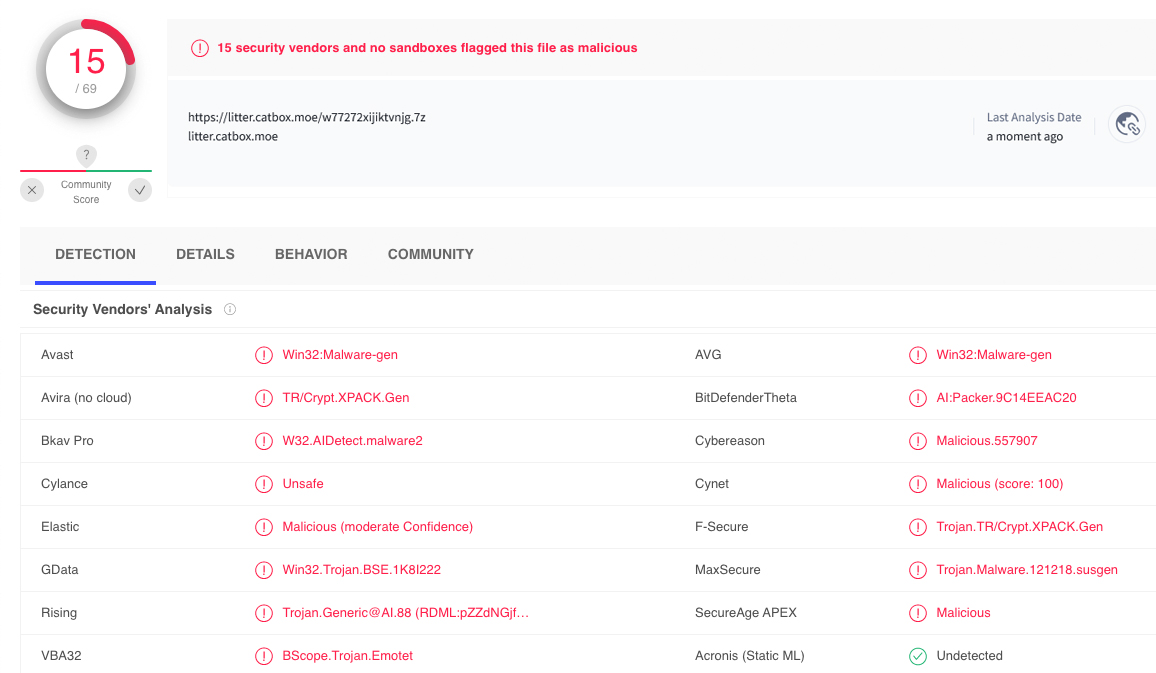This screenshot has height=673, width=1156.
Task: Click the Cybereason vendor name
Action: point(729,441)
